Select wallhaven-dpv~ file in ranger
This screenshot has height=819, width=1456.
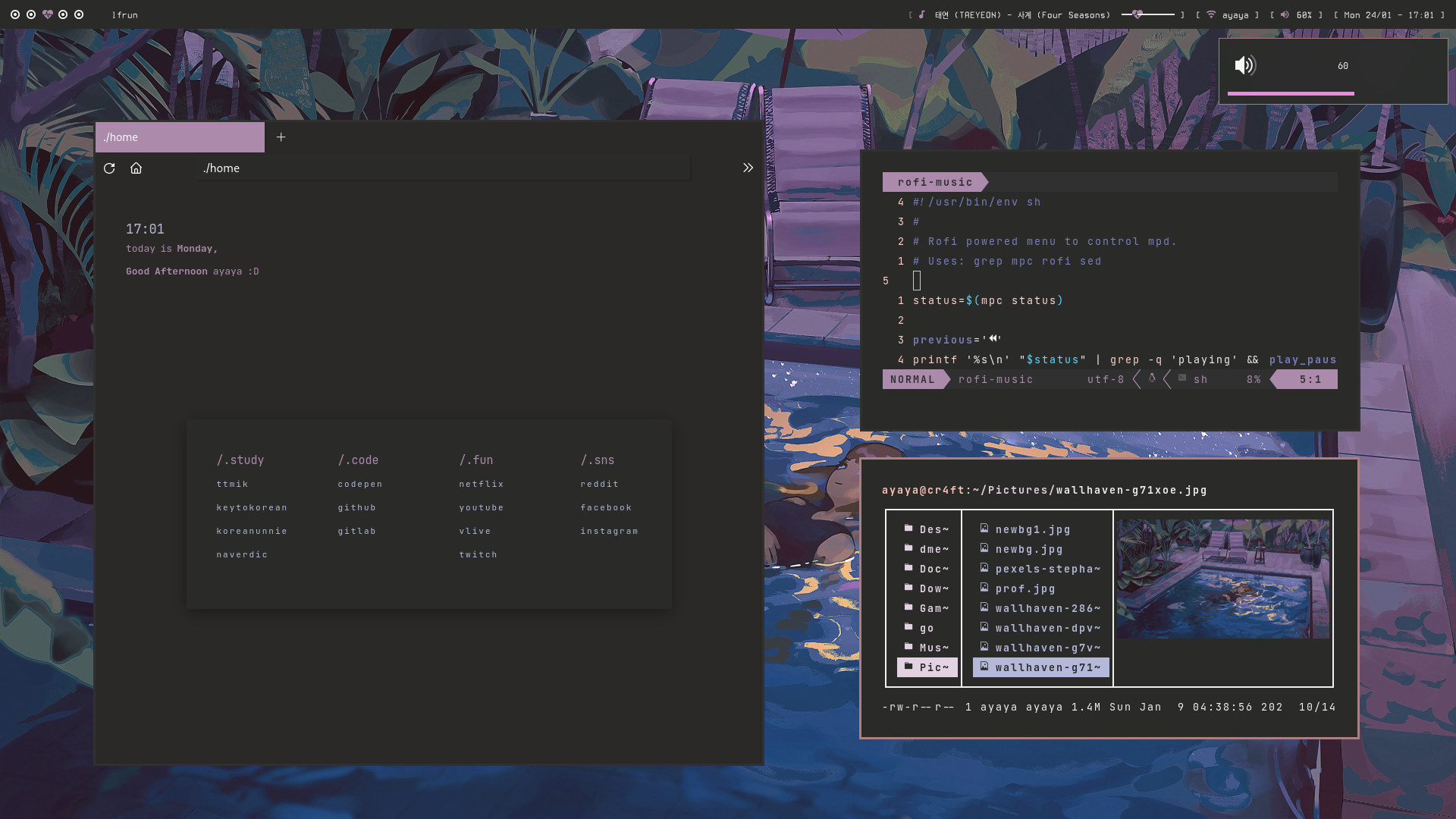(1040, 628)
